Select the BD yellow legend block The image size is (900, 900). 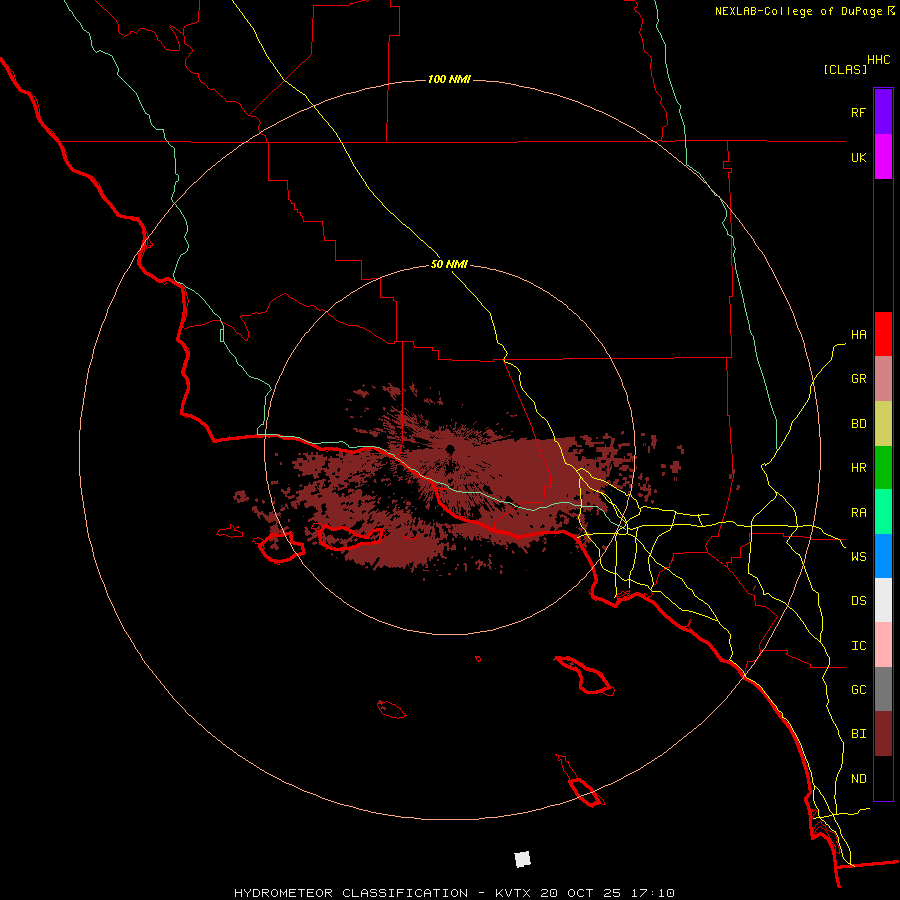(x=883, y=424)
